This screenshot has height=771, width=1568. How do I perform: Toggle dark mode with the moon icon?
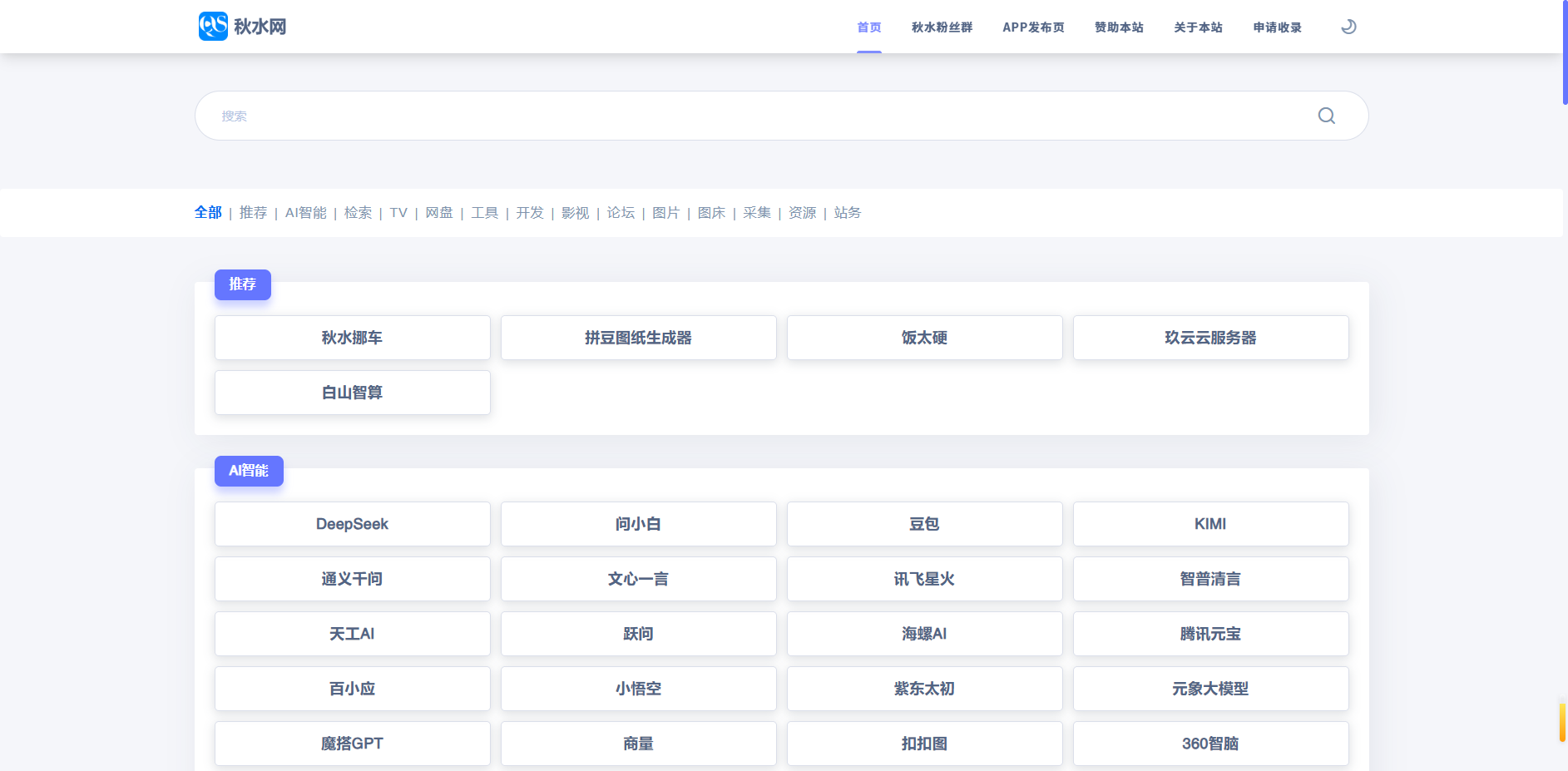click(x=1348, y=27)
